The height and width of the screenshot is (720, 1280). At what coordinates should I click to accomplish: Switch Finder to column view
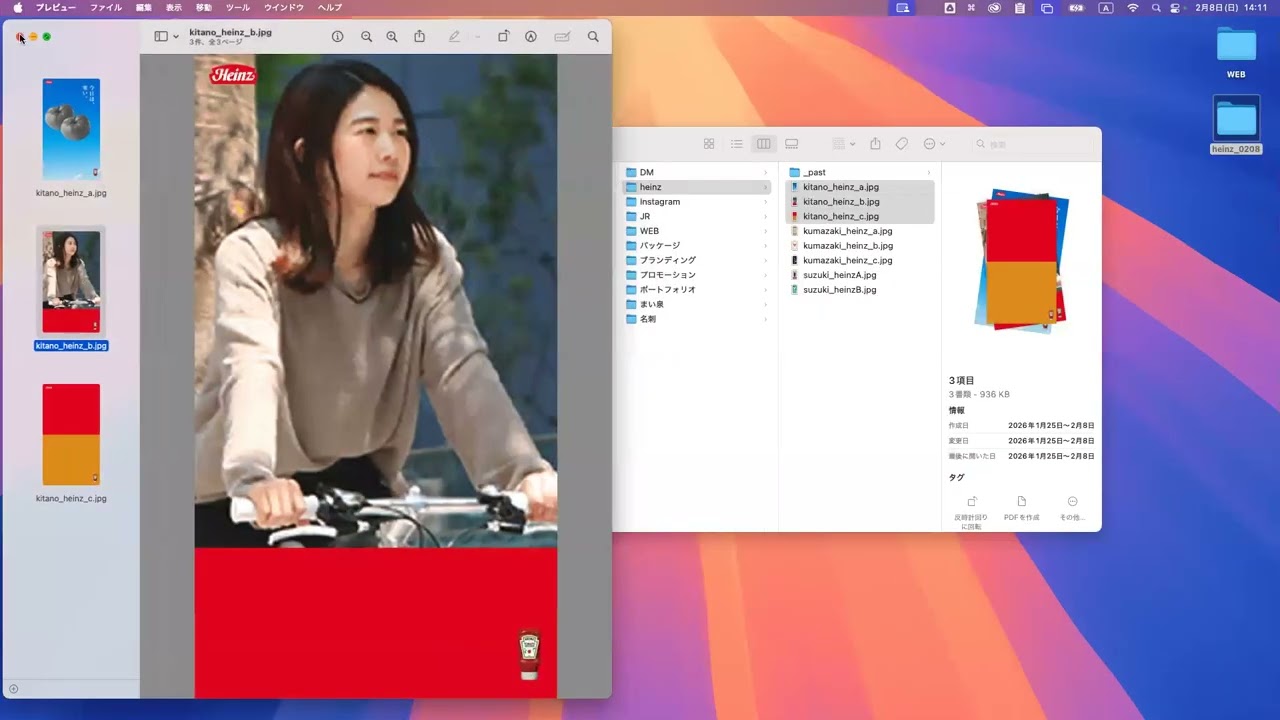click(764, 144)
